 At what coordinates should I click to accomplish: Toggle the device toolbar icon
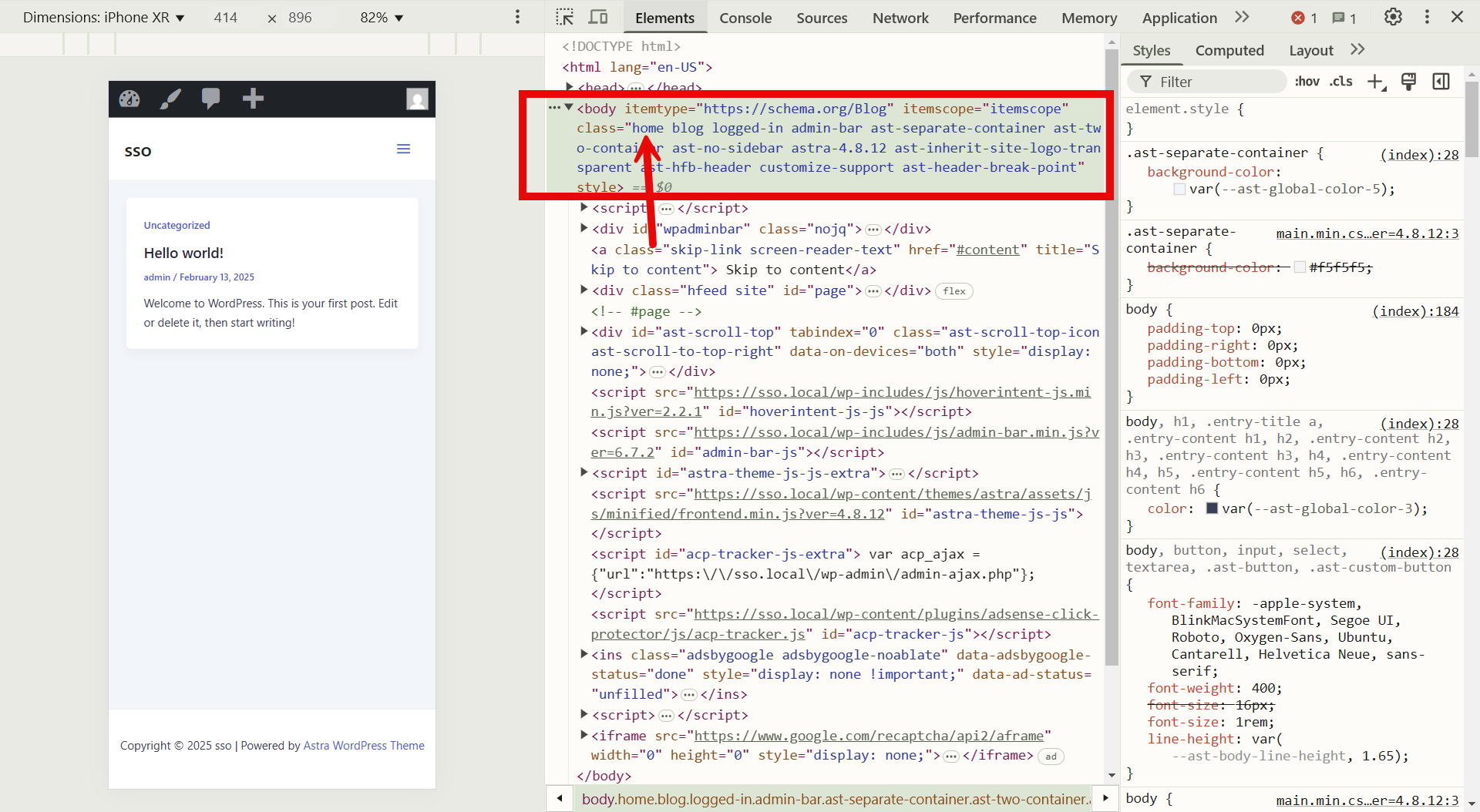coord(598,17)
